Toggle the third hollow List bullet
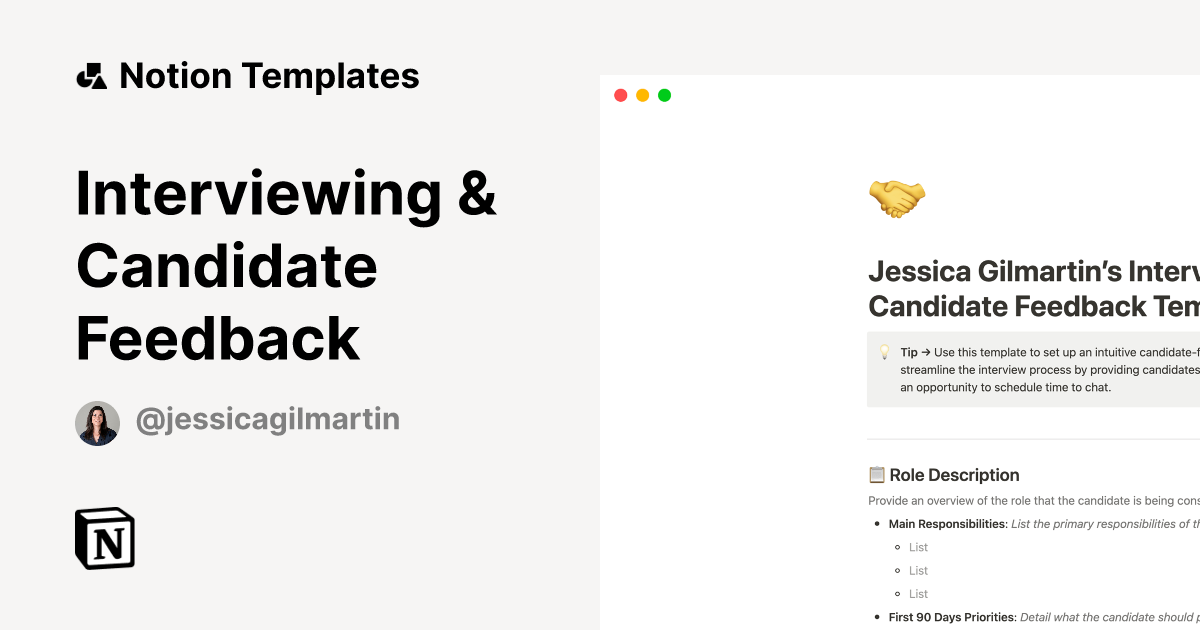Viewport: 1200px width, 630px height. coord(897,593)
